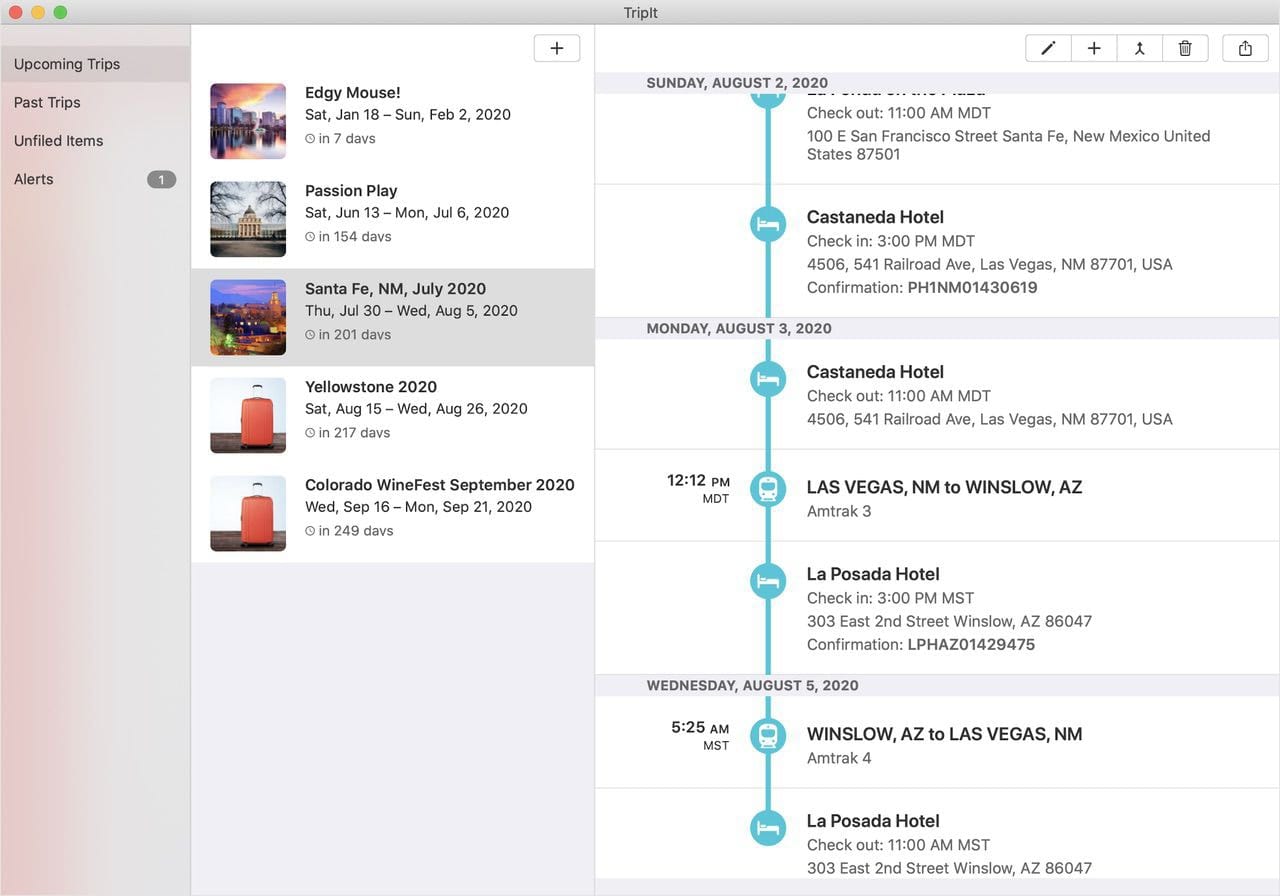
Task: Click the merge trips icon
Action: click(x=1139, y=48)
